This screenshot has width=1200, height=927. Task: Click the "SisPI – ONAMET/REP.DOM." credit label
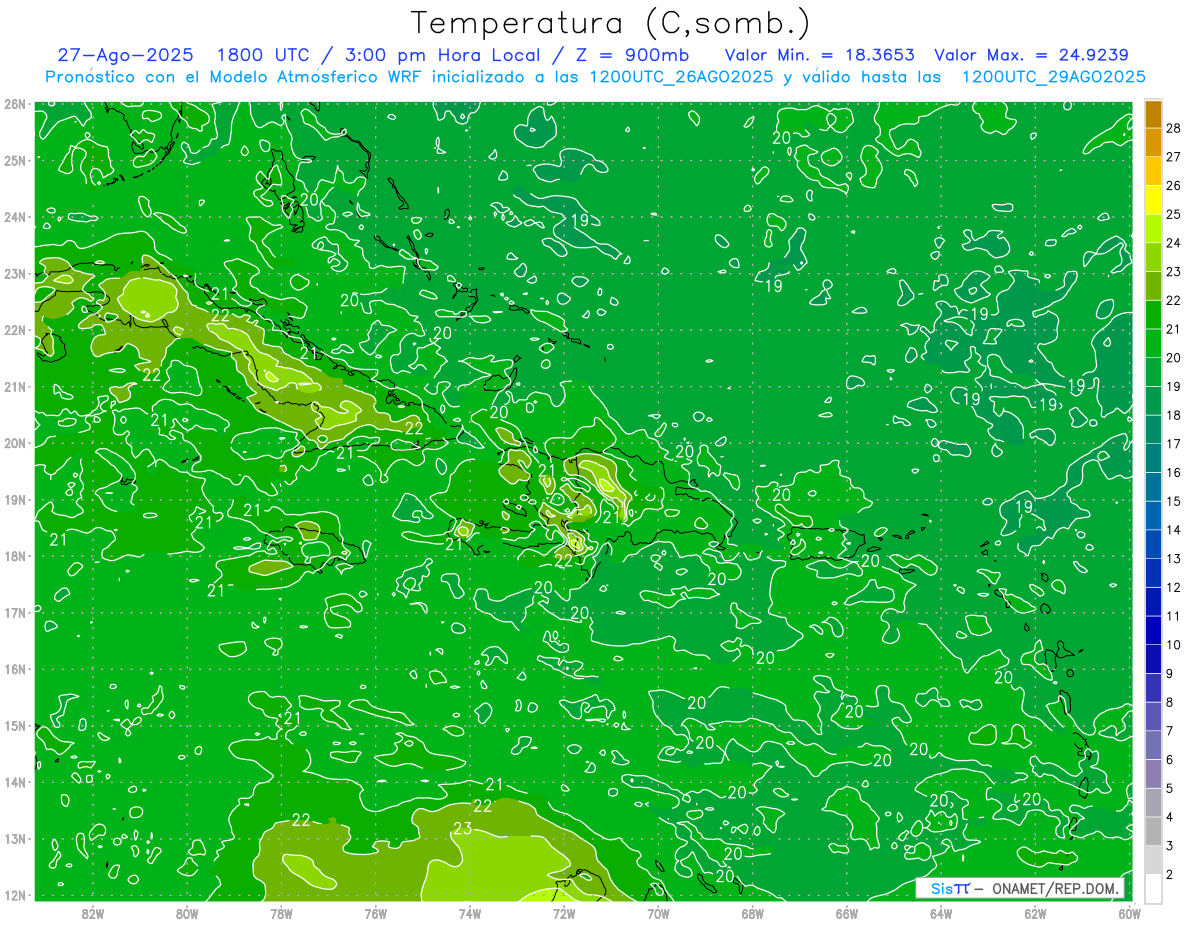click(1021, 888)
